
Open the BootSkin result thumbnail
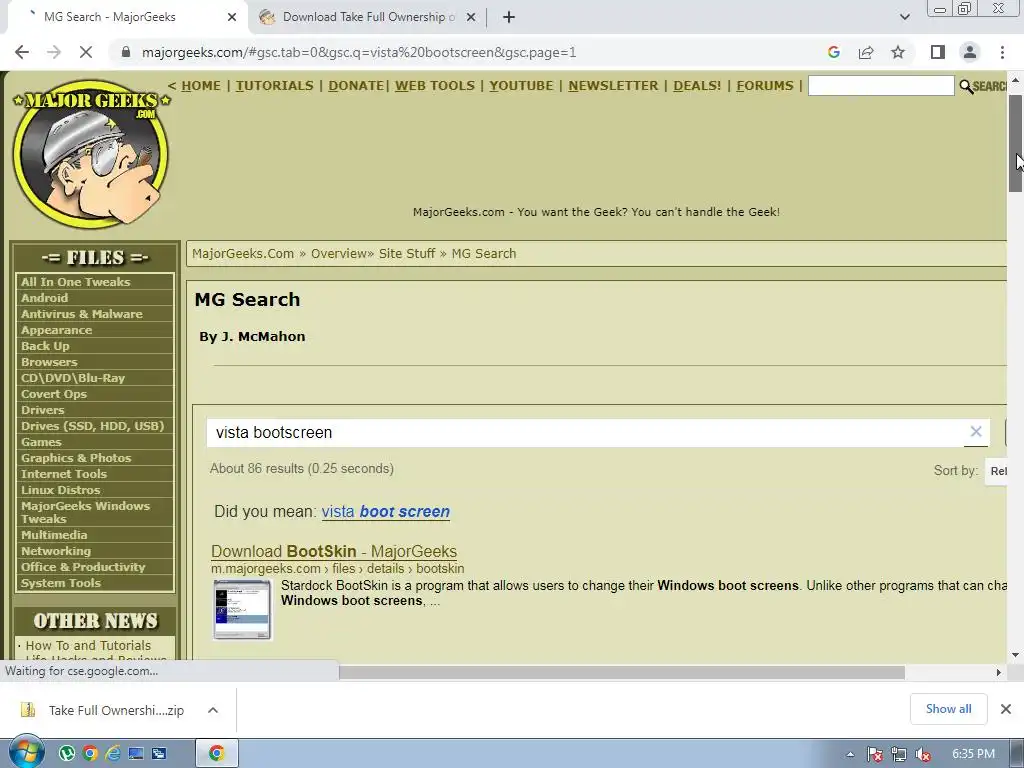pos(242,609)
